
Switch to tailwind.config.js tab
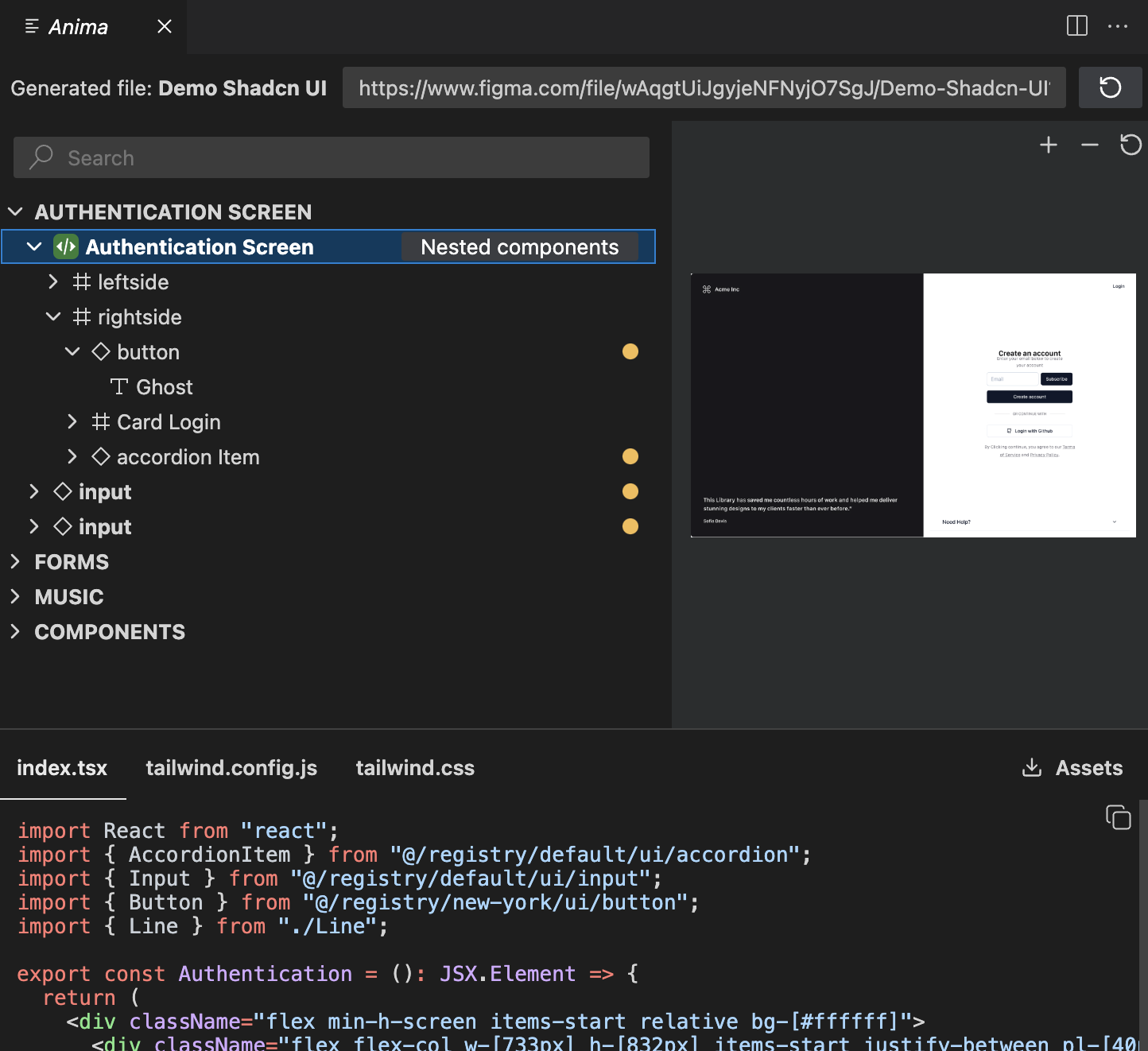point(231,768)
